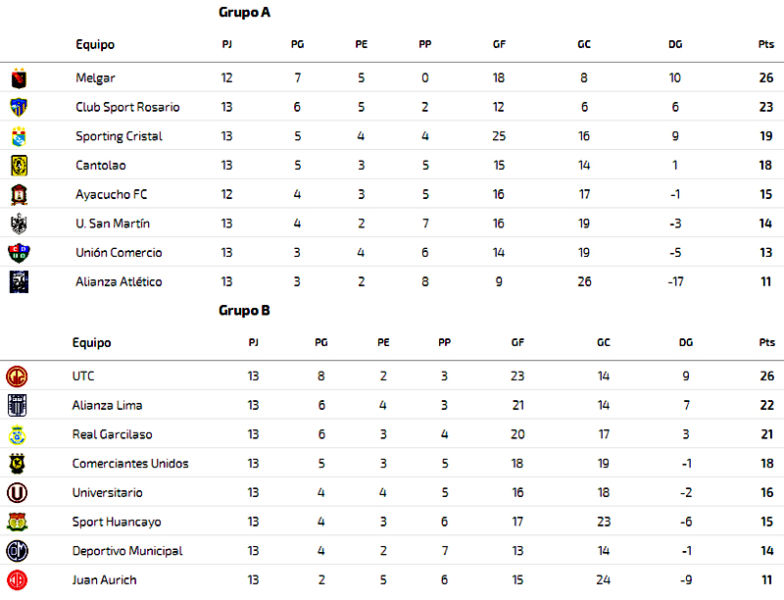Image resolution: width=784 pixels, height=600 pixels.
Task: Click the Melgar team crest
Action: [19, 78]
